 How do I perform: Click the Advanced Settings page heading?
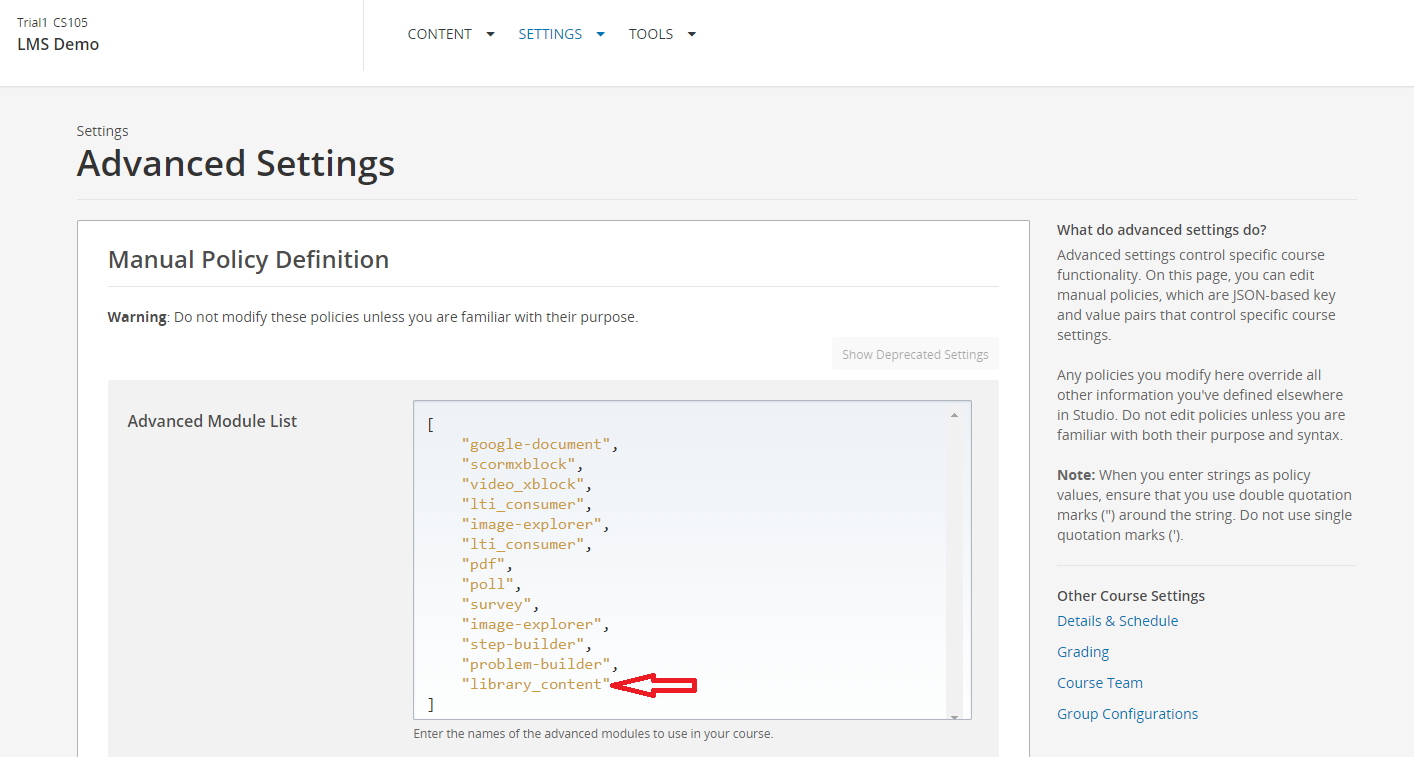click(x=235, y=163)
